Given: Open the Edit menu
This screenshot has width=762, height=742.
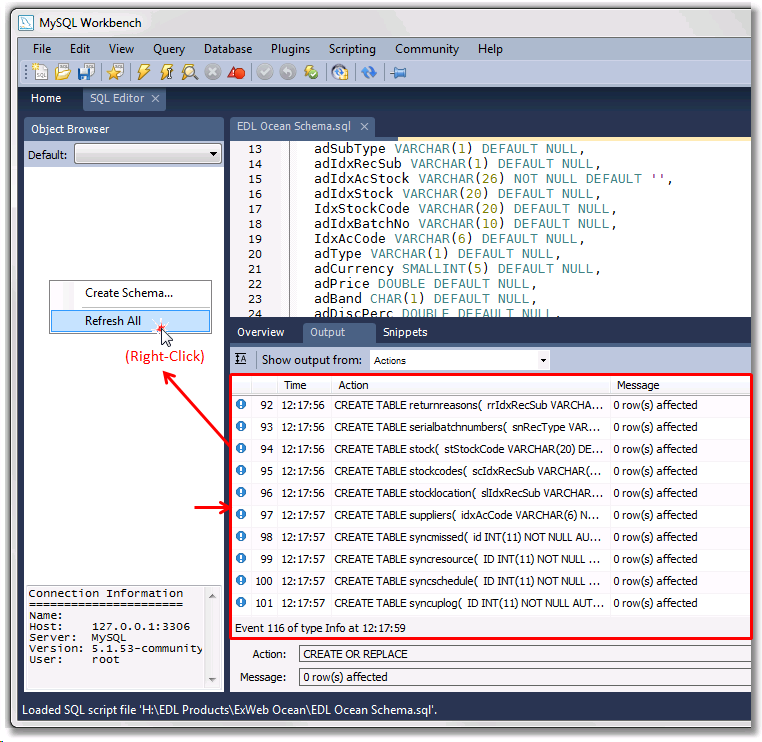Looking at the screenshot, I should (x=80, y=49).
